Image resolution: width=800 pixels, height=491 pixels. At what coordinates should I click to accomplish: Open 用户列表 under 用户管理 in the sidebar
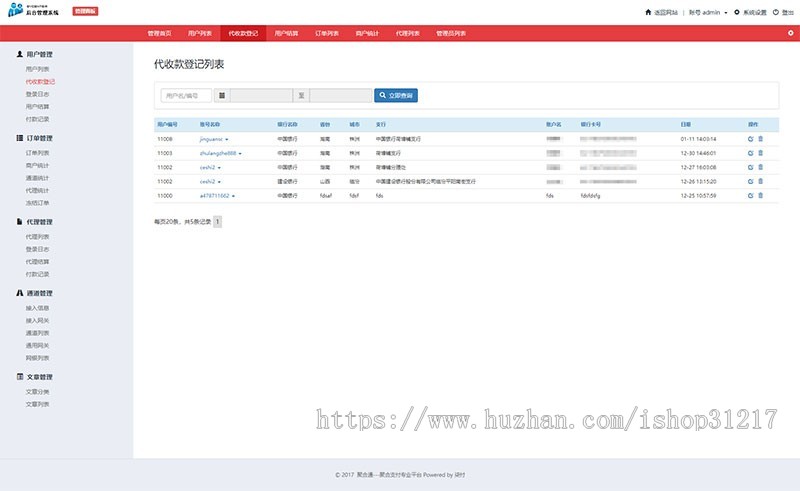pyautogui.click(x=37, y=69)
